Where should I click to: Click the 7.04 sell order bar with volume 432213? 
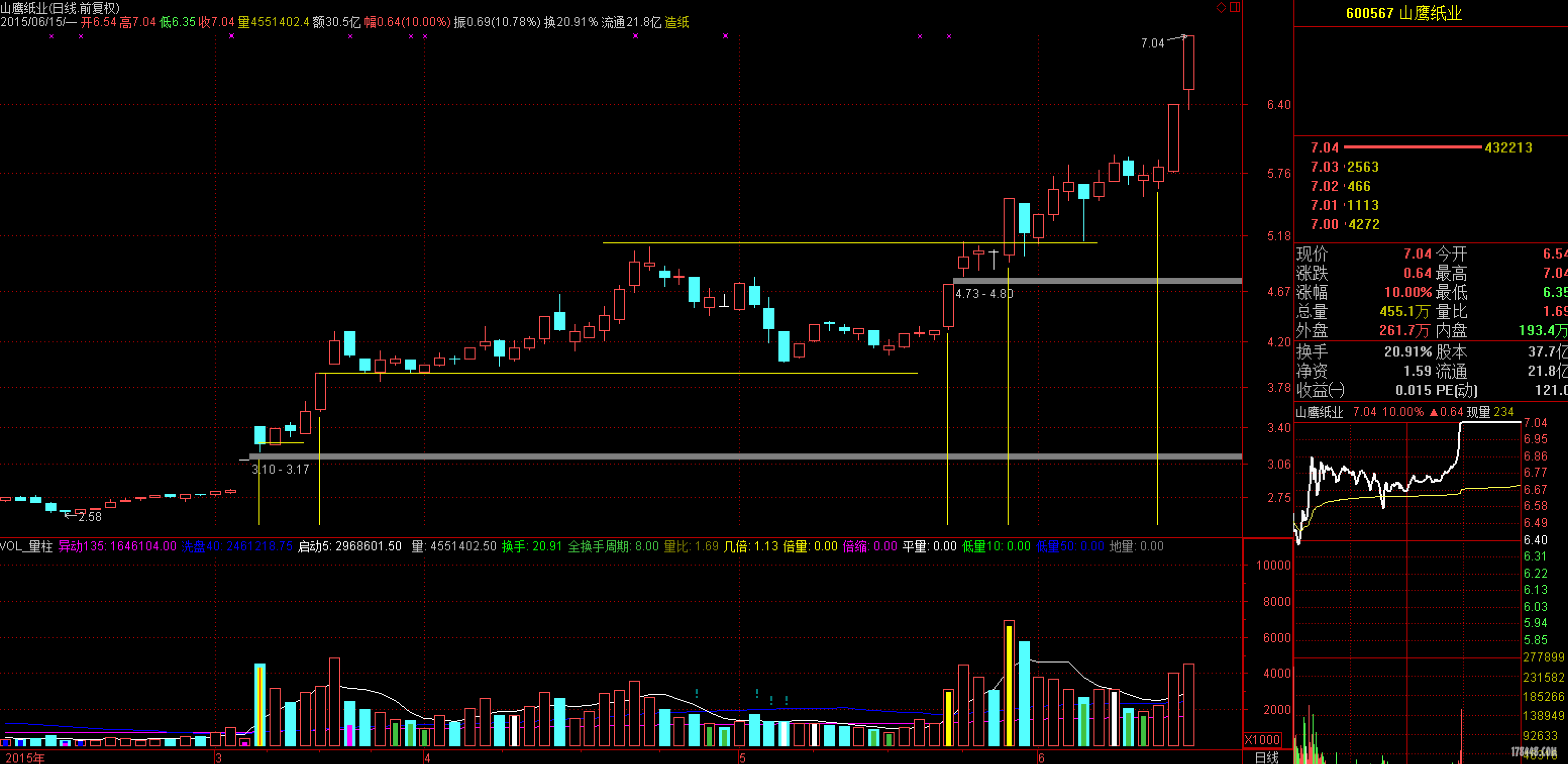click(1412, 147)
